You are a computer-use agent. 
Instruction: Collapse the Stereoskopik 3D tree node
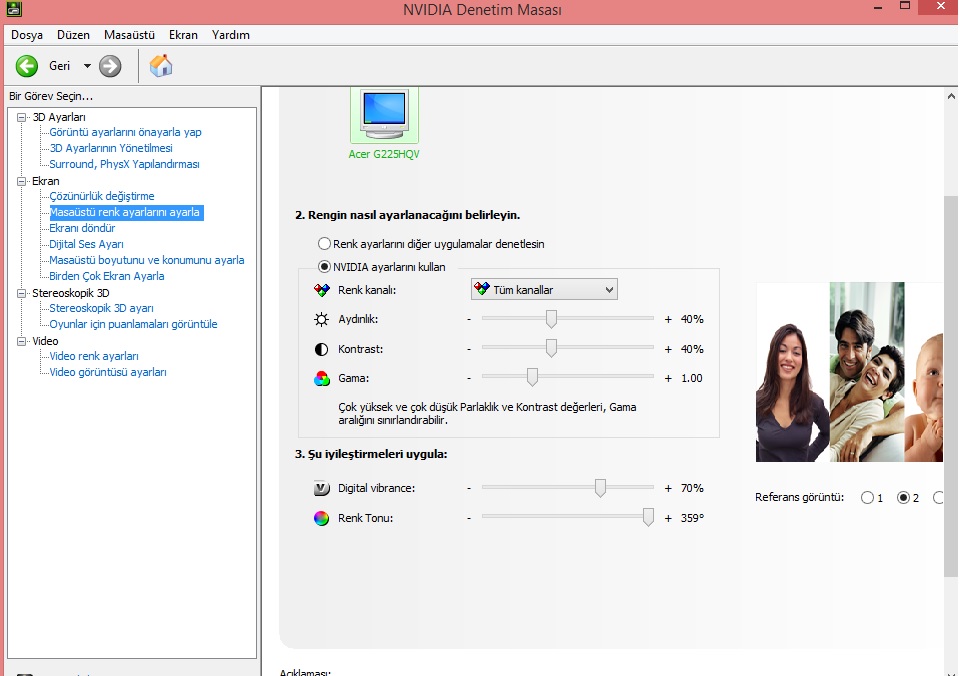tap(22, 293)
